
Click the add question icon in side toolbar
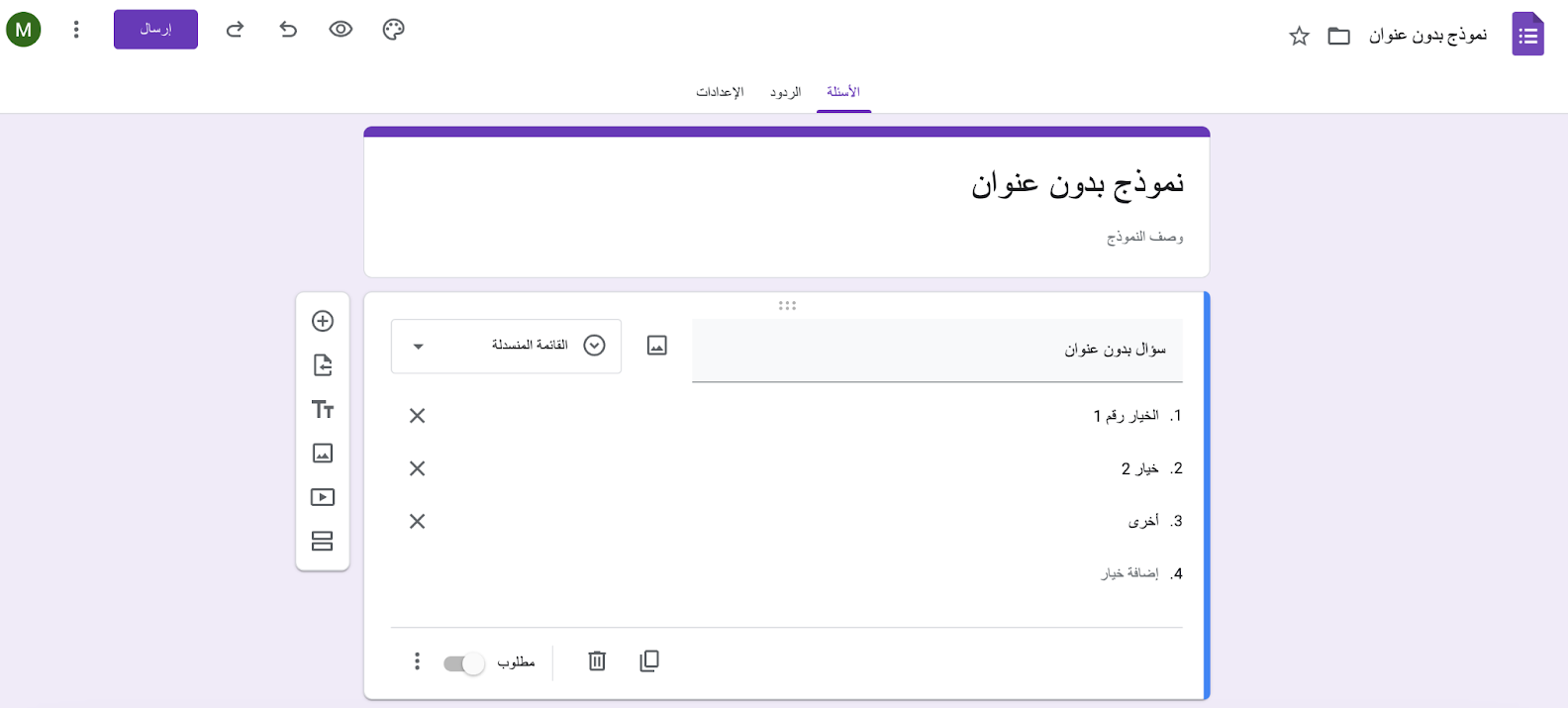[x=323, y=321]
